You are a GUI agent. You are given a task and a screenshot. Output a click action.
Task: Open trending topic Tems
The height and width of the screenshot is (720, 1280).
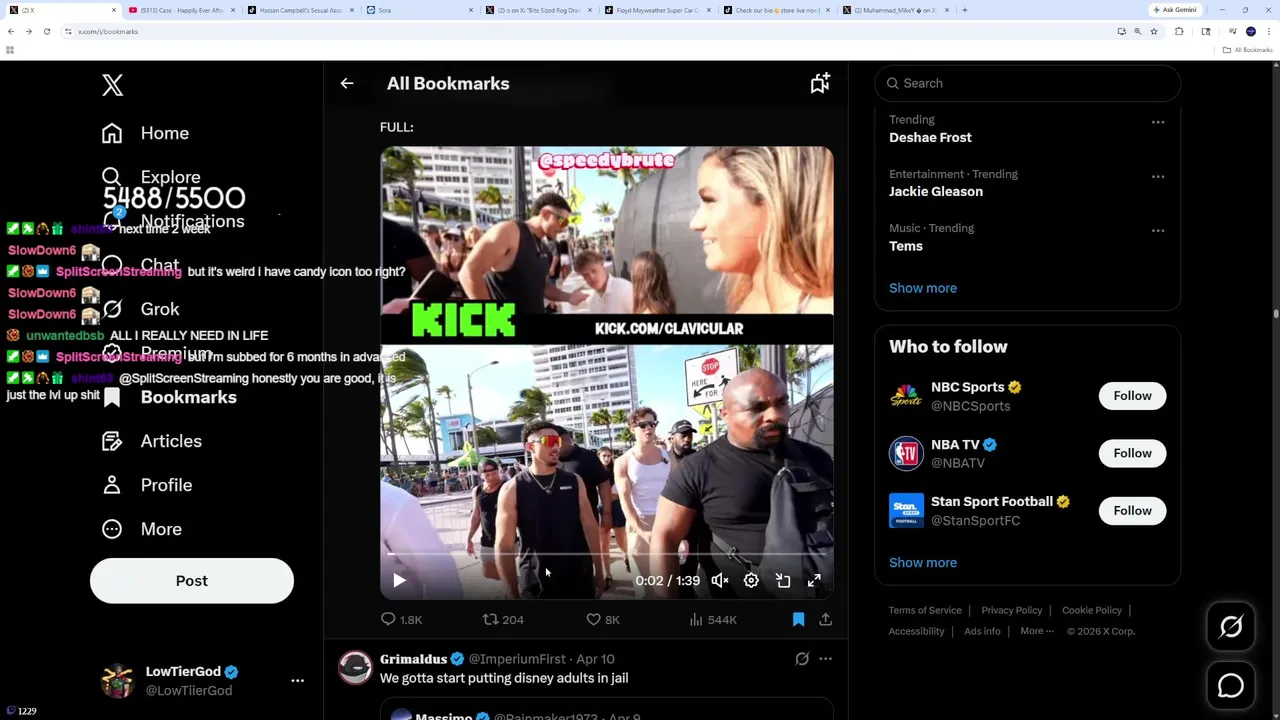tap(906, 246)
